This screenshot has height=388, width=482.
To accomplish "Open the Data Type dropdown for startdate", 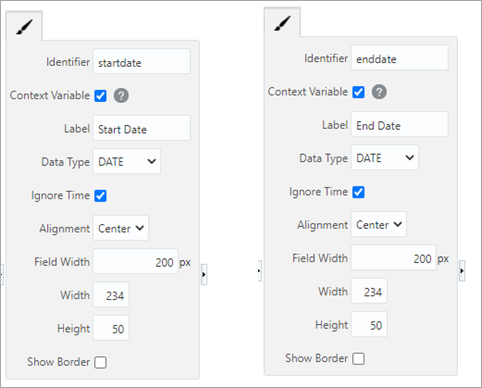I will 127,161.
